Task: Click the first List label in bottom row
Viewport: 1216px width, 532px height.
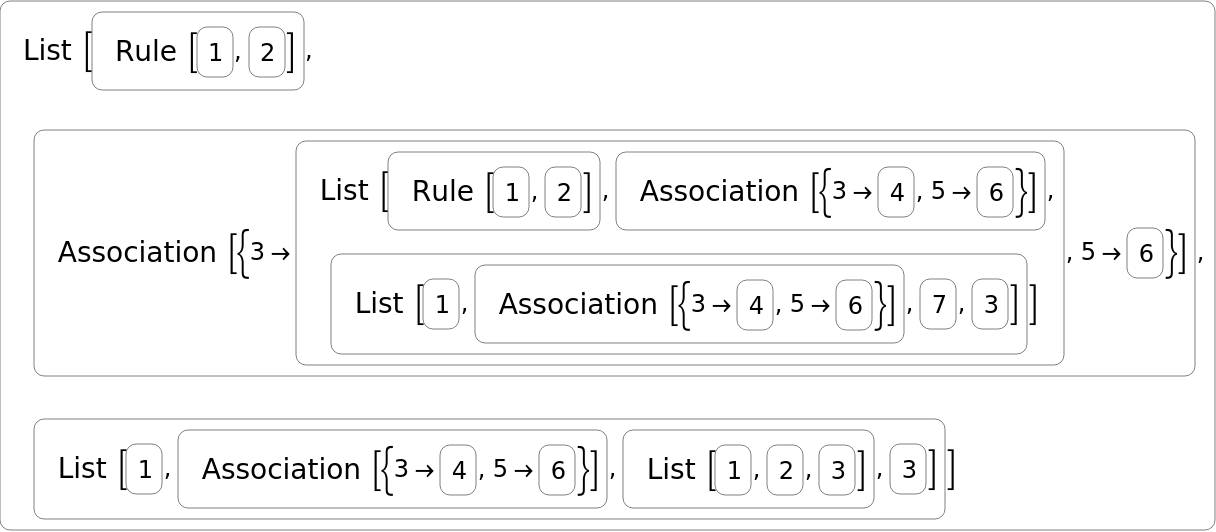Action: click(82, 469)
